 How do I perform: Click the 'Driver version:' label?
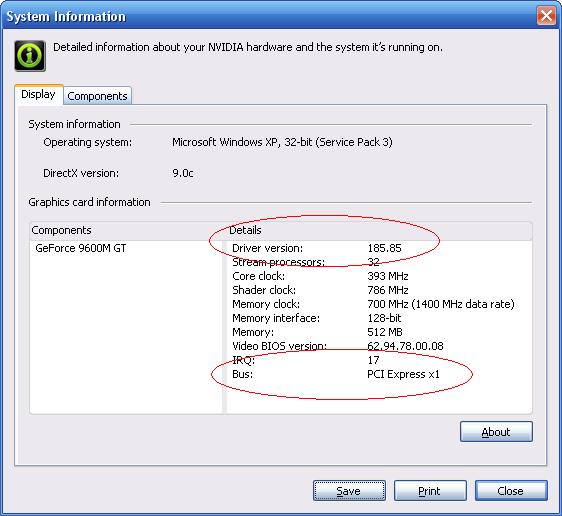(267, 248)
